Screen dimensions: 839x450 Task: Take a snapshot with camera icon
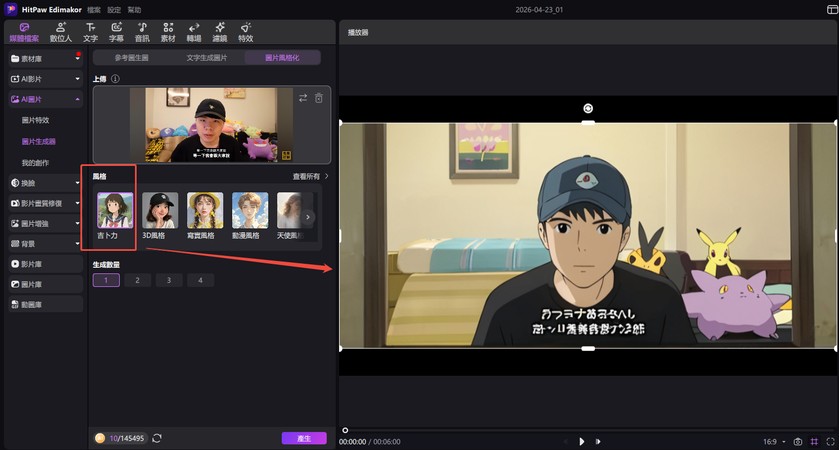[798, 441]
